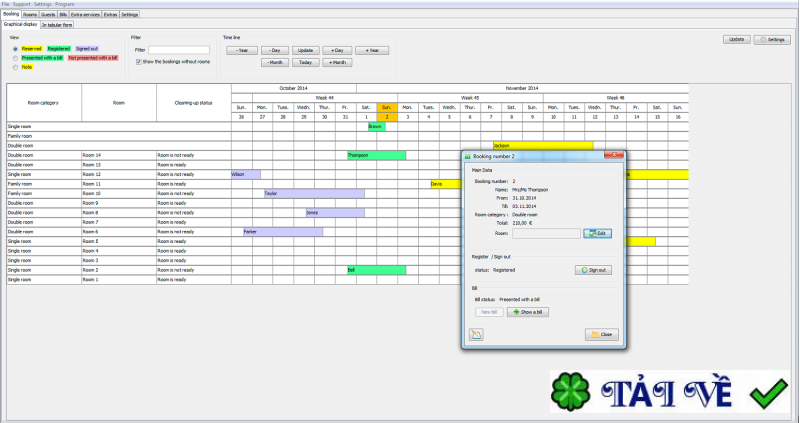
Task: Select the Note view radio button
Action: (15, 67)
